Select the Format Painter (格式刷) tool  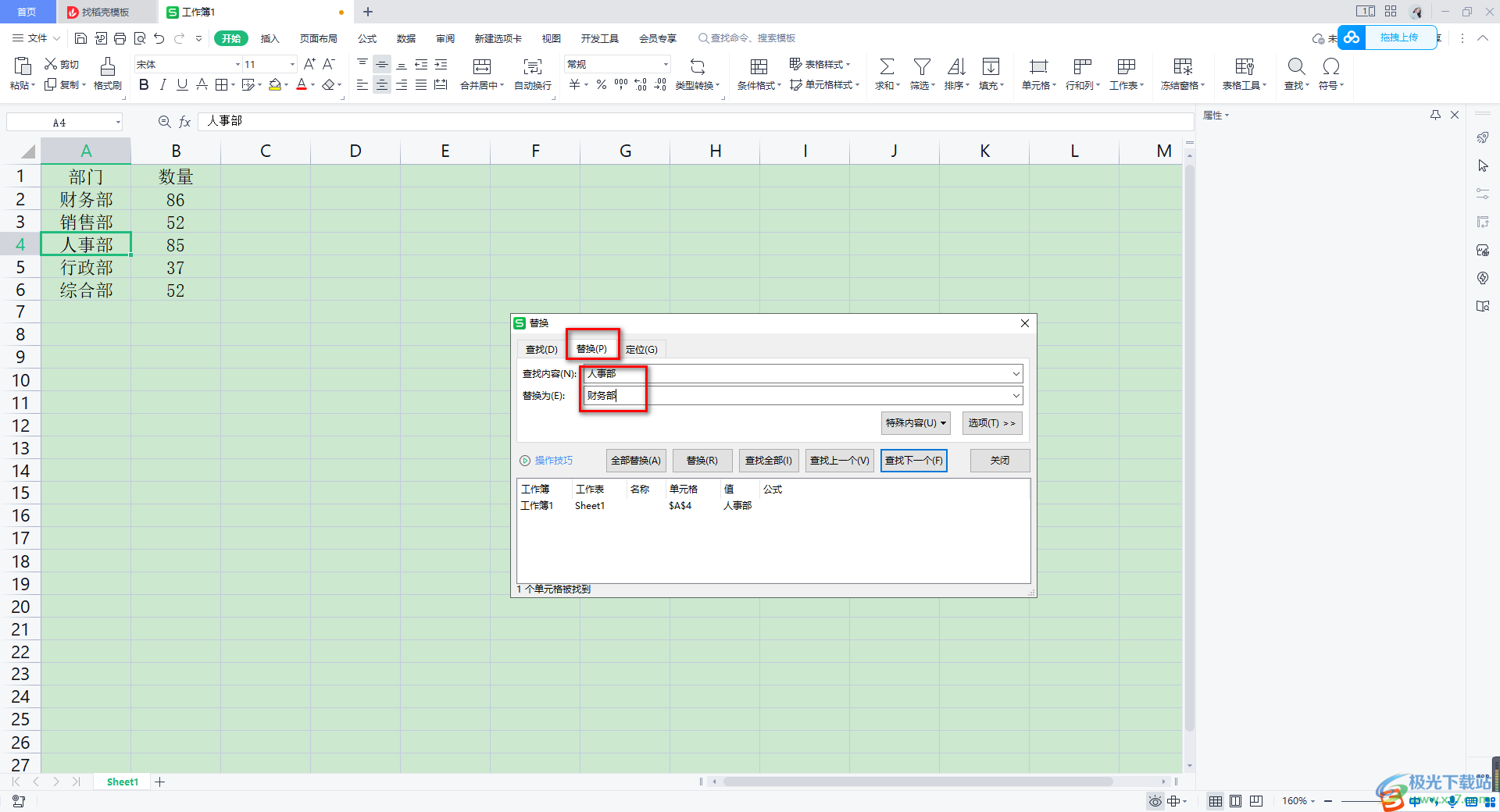(x=108, y=73)
